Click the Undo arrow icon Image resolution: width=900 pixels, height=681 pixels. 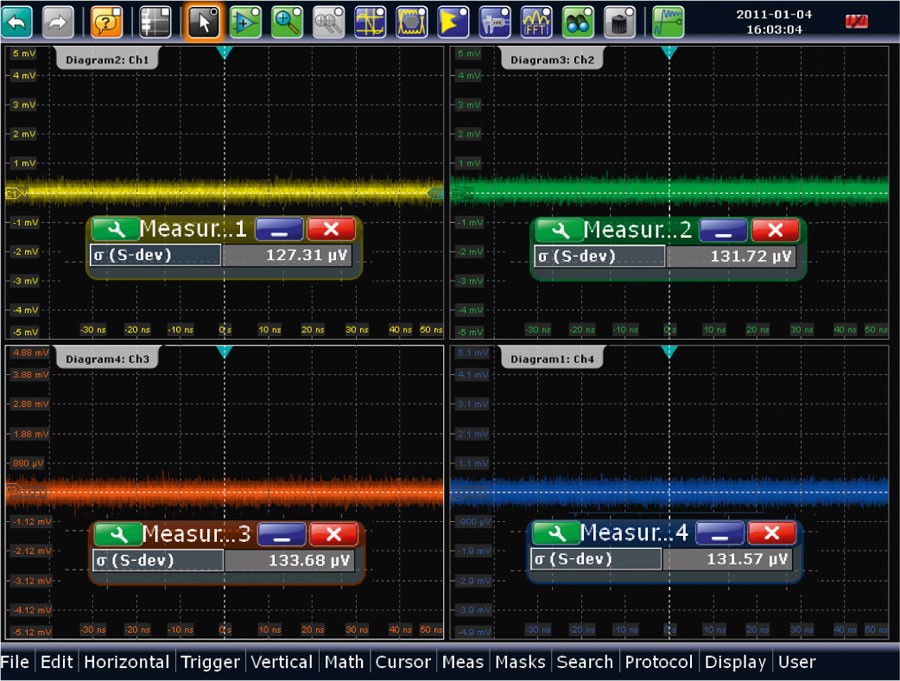point(17,21)
